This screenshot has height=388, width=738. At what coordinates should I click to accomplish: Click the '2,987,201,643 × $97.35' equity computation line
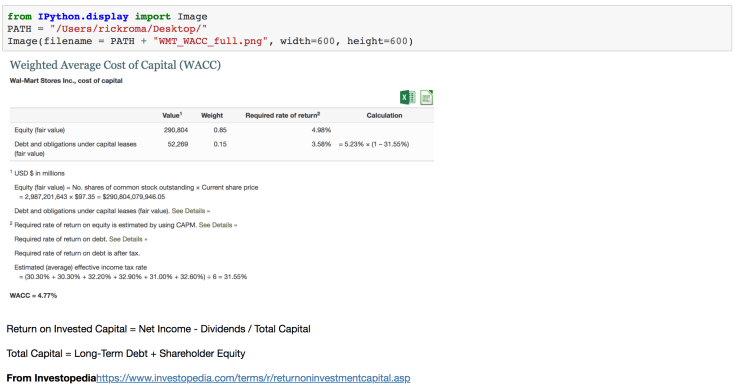tap(92, 197)
